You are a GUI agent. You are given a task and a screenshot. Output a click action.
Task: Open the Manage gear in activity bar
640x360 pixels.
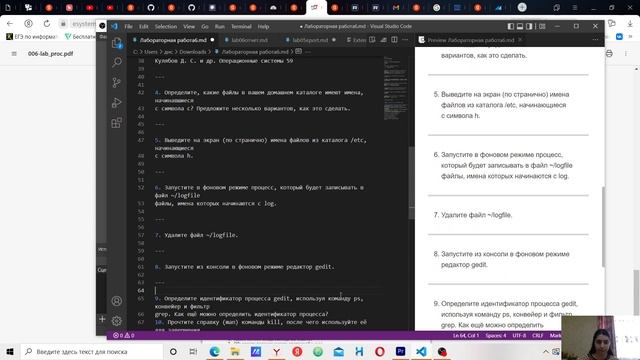[x=117, y=321]
